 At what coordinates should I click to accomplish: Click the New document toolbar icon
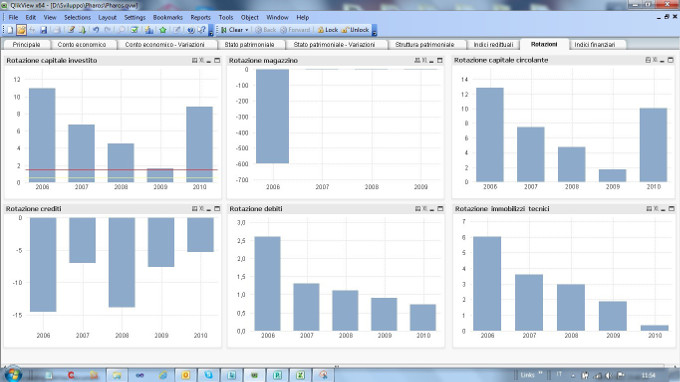tap(10, 30)
